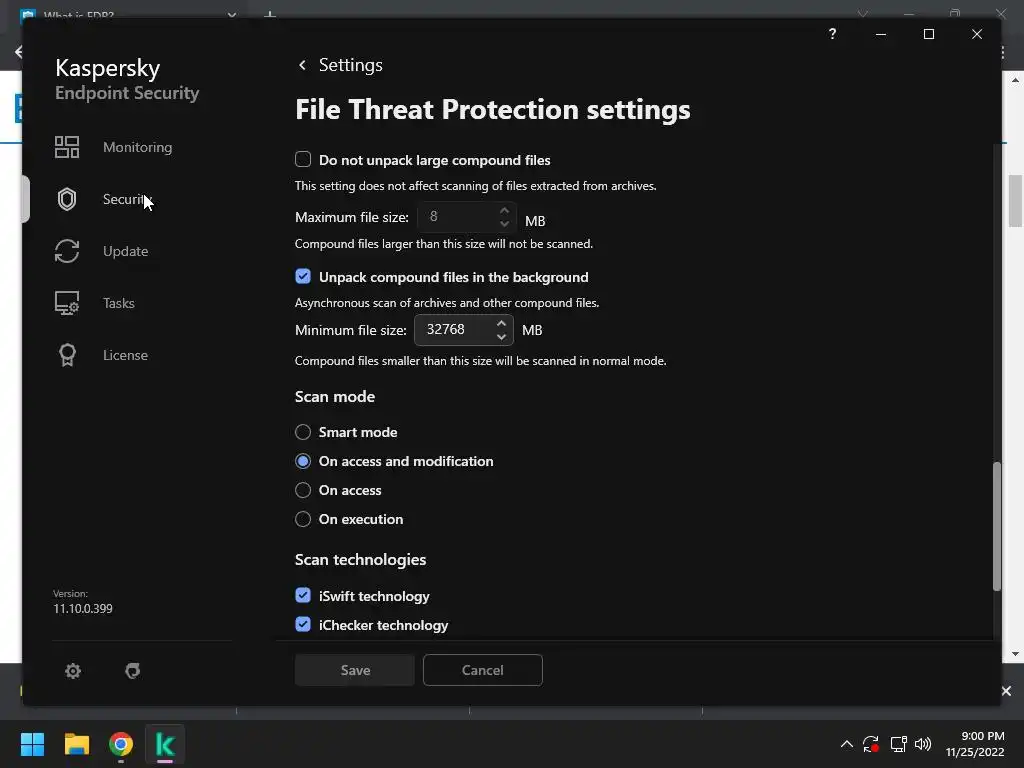The height and width of the screenshot is (768, 1024).
Task: Select Smart mode scan option
Action: point(303,432)
